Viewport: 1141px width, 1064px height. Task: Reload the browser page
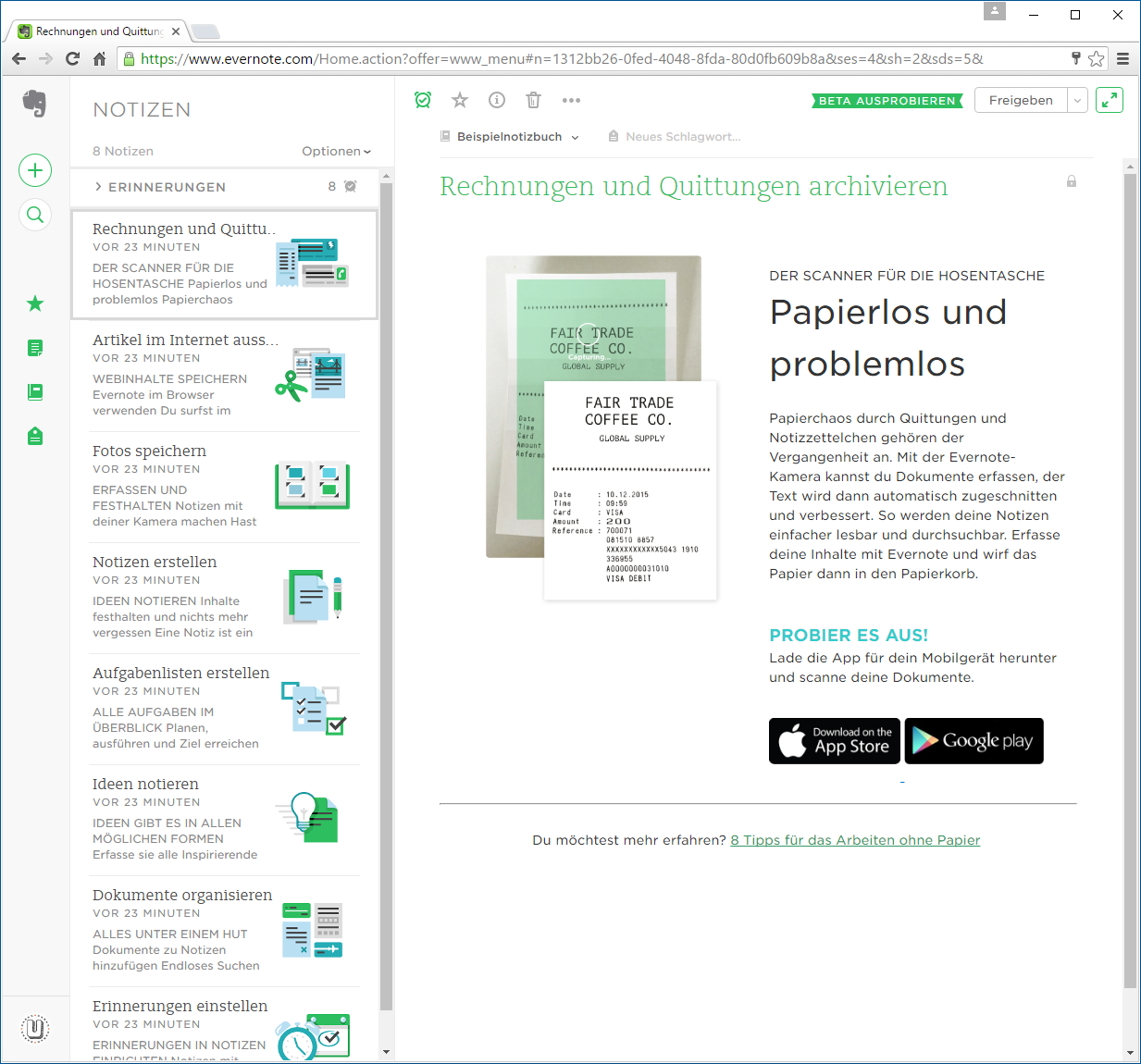coord(72,59)
